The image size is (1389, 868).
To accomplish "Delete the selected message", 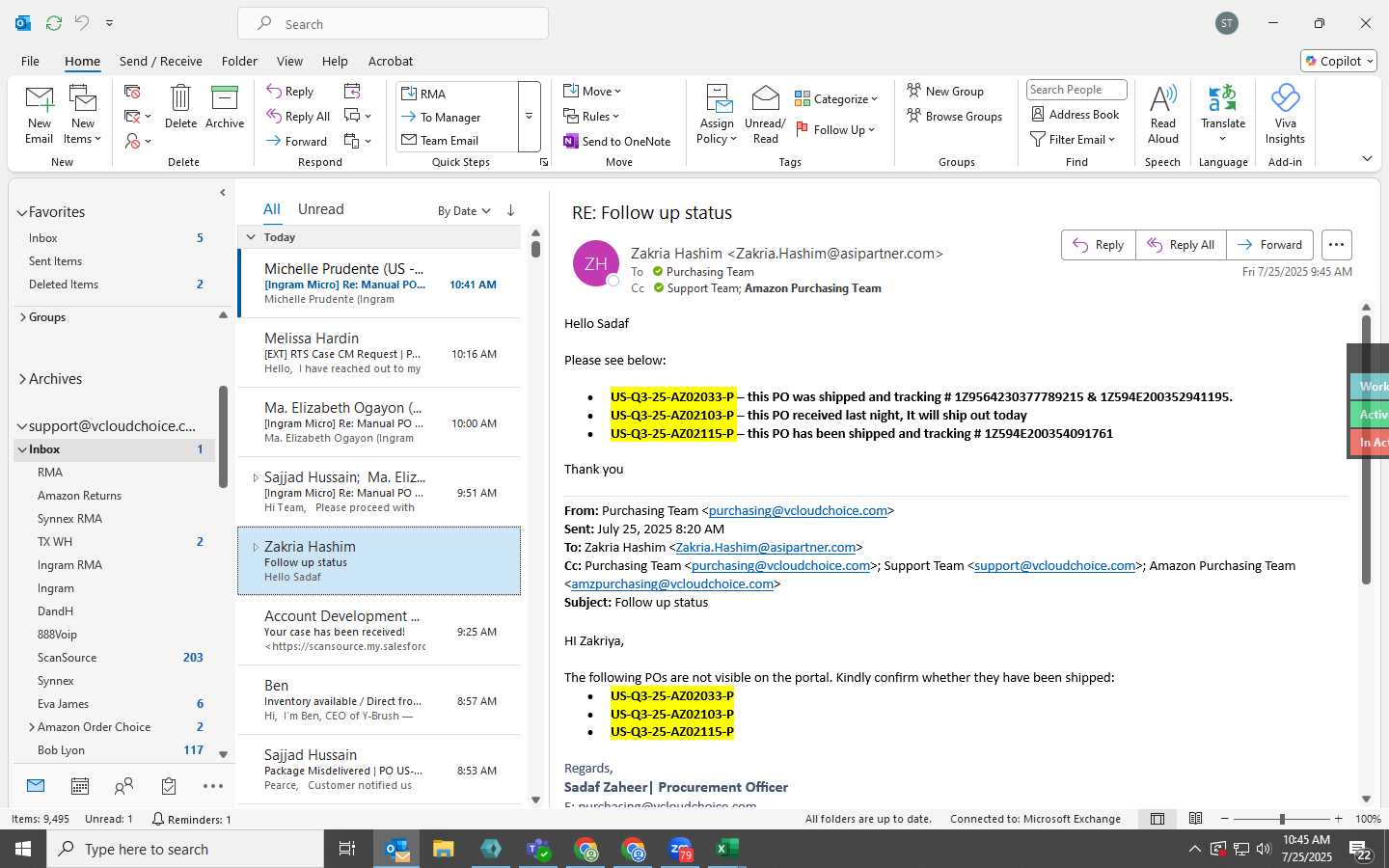I will (180, 107).
